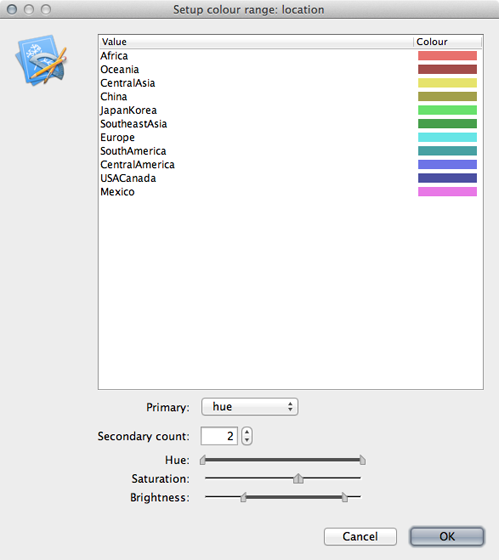Click the Secondary count input field

pyautogui.click(x=219, y=436)
